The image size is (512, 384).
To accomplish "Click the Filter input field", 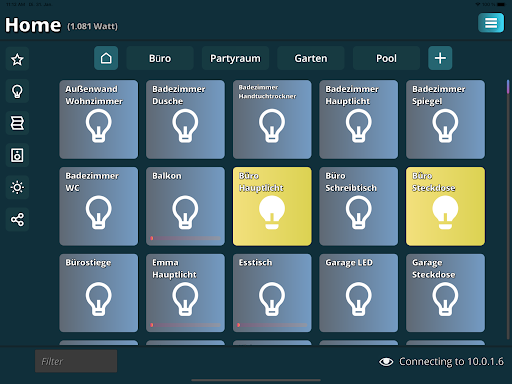I will click(76, 361).
